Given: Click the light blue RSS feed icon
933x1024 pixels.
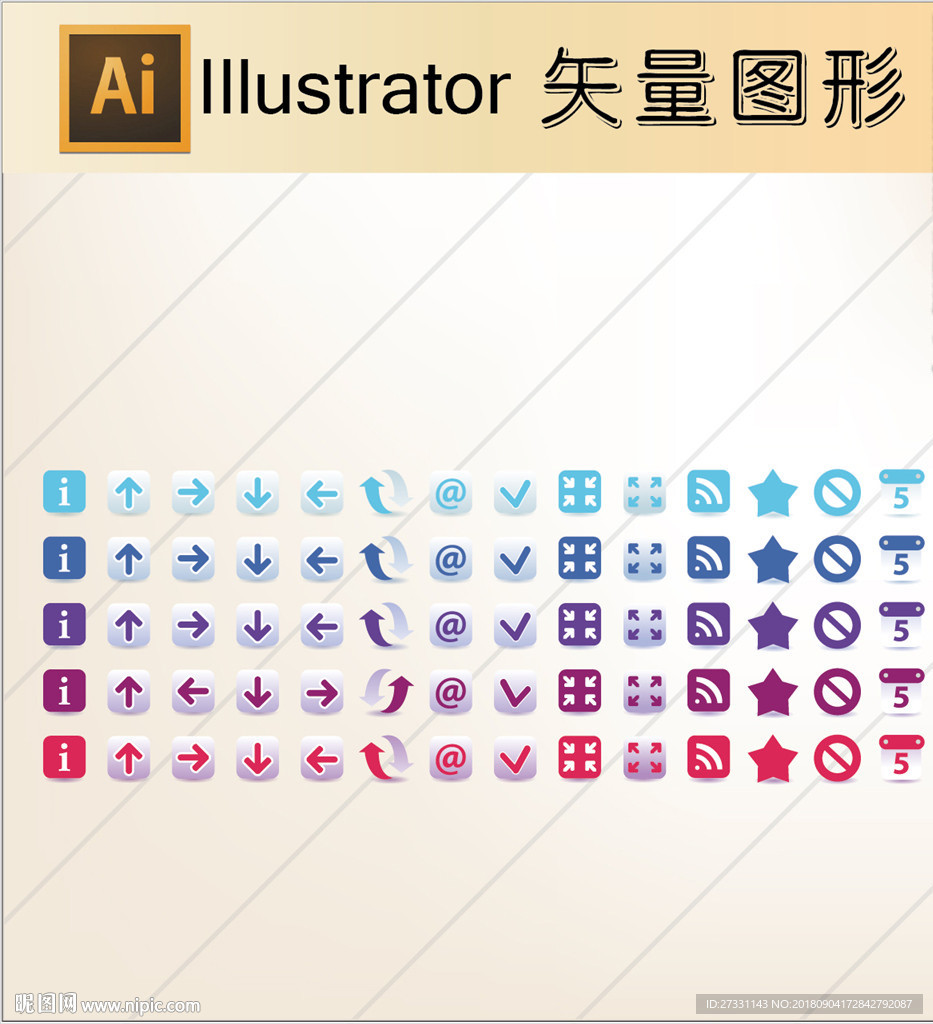Looking at the screenshot, I should click(x=708, y=492).
